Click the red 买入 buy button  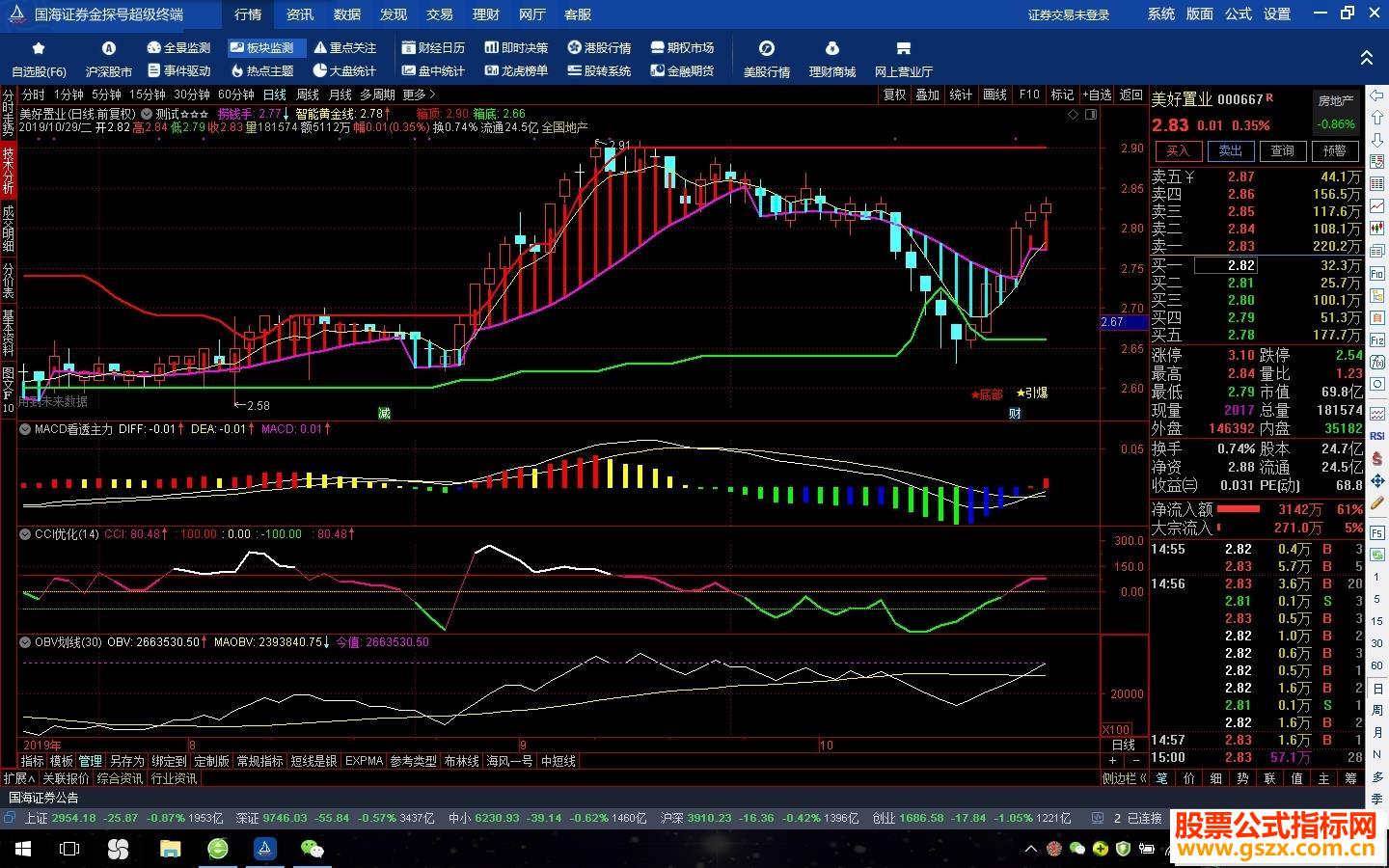click(1178, 150)
